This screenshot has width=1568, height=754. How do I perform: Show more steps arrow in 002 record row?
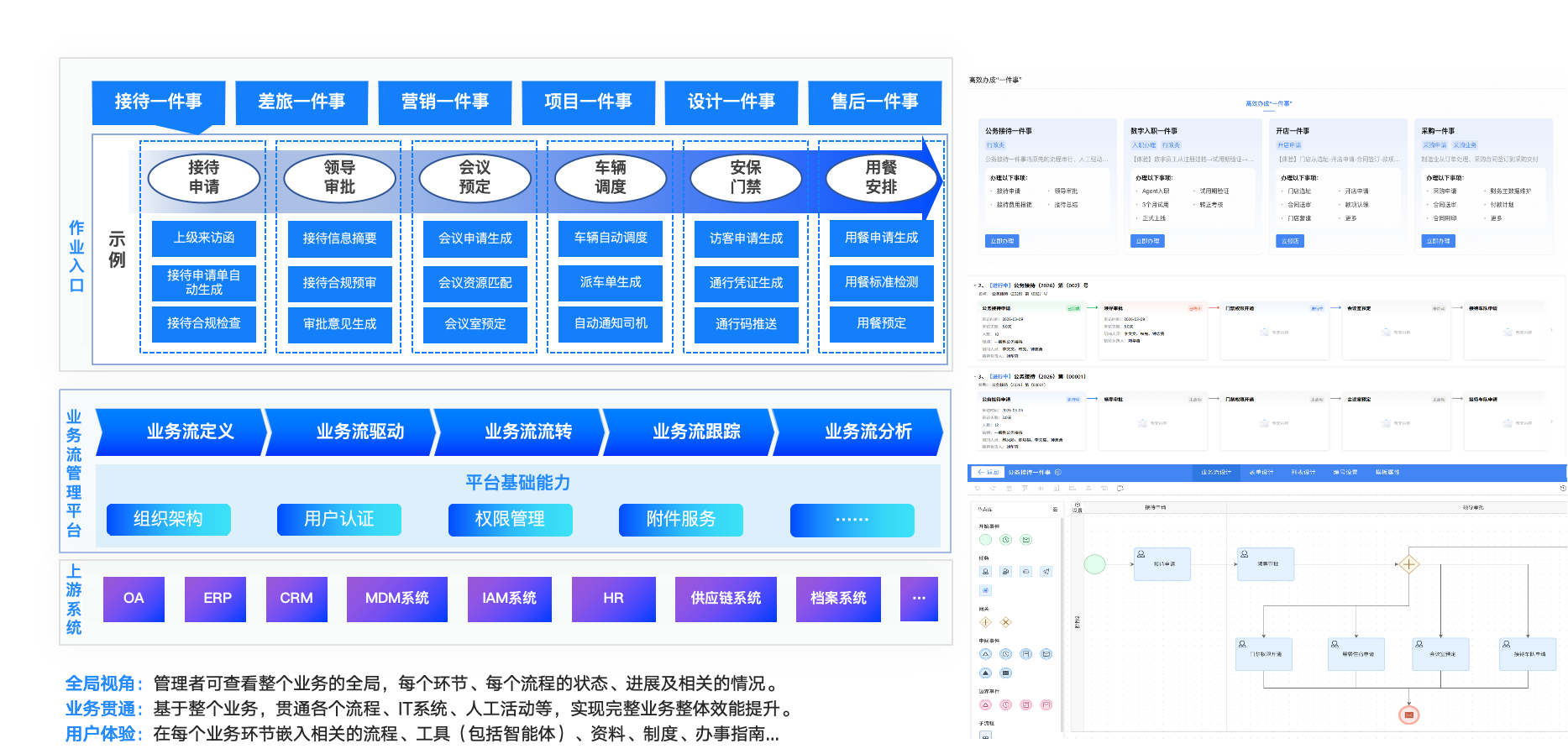pyautogui.click(x=1551, y=330)
